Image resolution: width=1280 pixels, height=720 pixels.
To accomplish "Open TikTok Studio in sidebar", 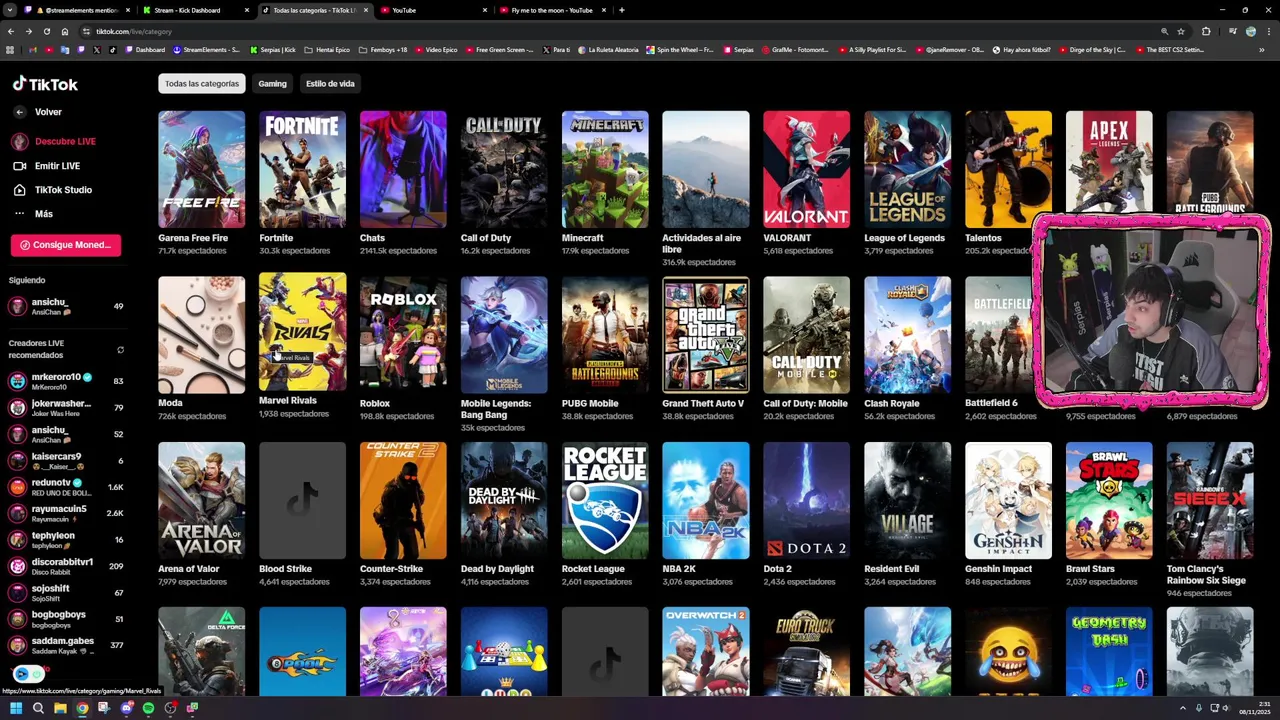I will coord(52,190).
